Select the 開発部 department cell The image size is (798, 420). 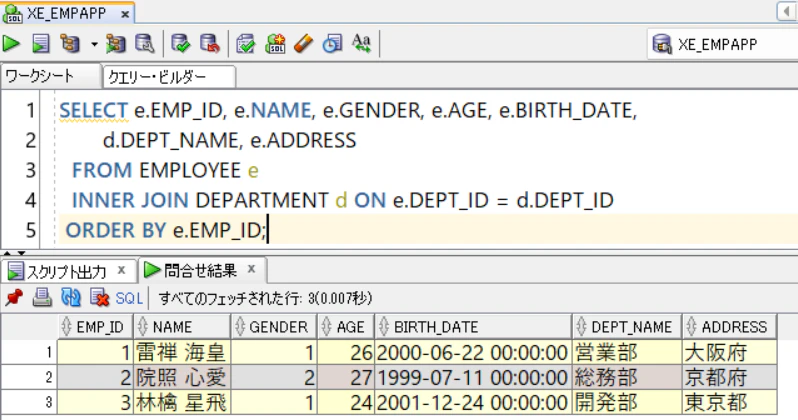pos(627,402)
